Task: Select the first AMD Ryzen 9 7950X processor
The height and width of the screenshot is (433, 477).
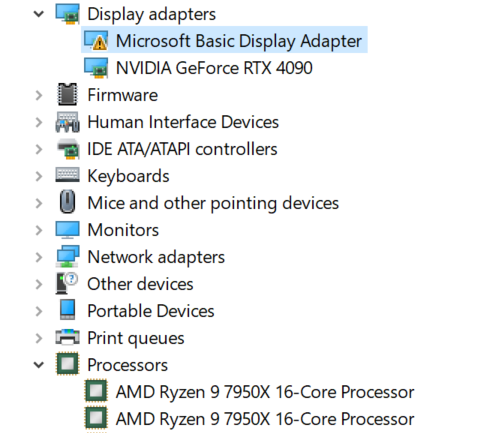Action: (x=265, y=392)
